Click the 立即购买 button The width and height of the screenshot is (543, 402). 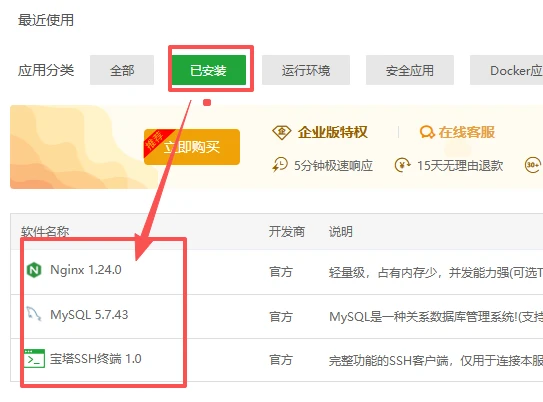[x=192, y=147]
